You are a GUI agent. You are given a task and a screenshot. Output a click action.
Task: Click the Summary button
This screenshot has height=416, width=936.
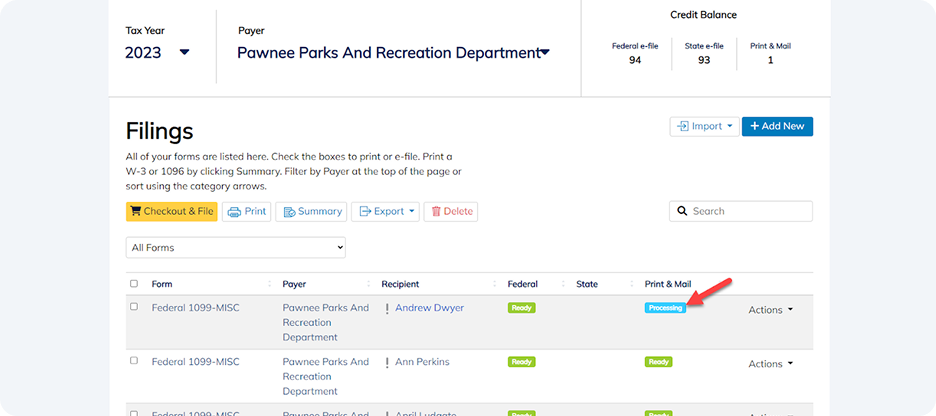tap(311, 212)
